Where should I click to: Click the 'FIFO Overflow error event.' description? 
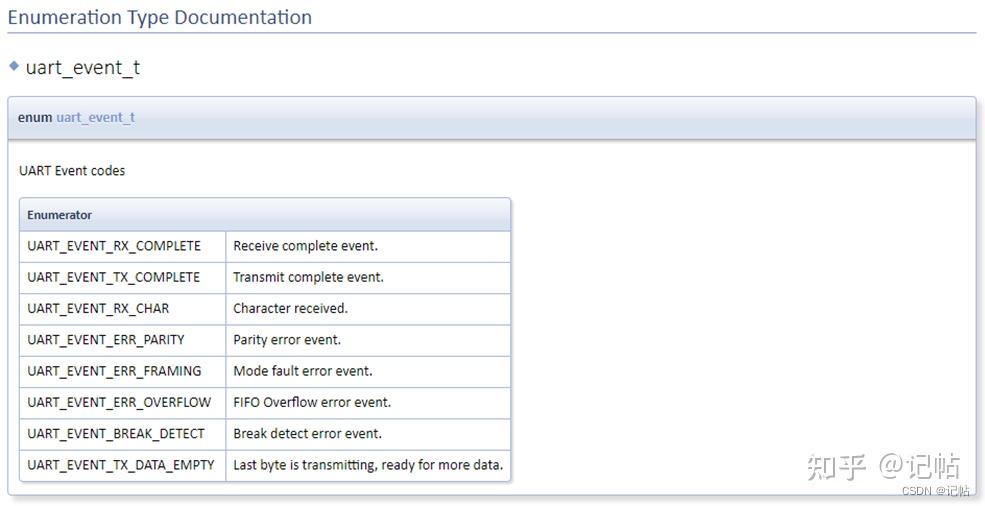click(312, 402)
